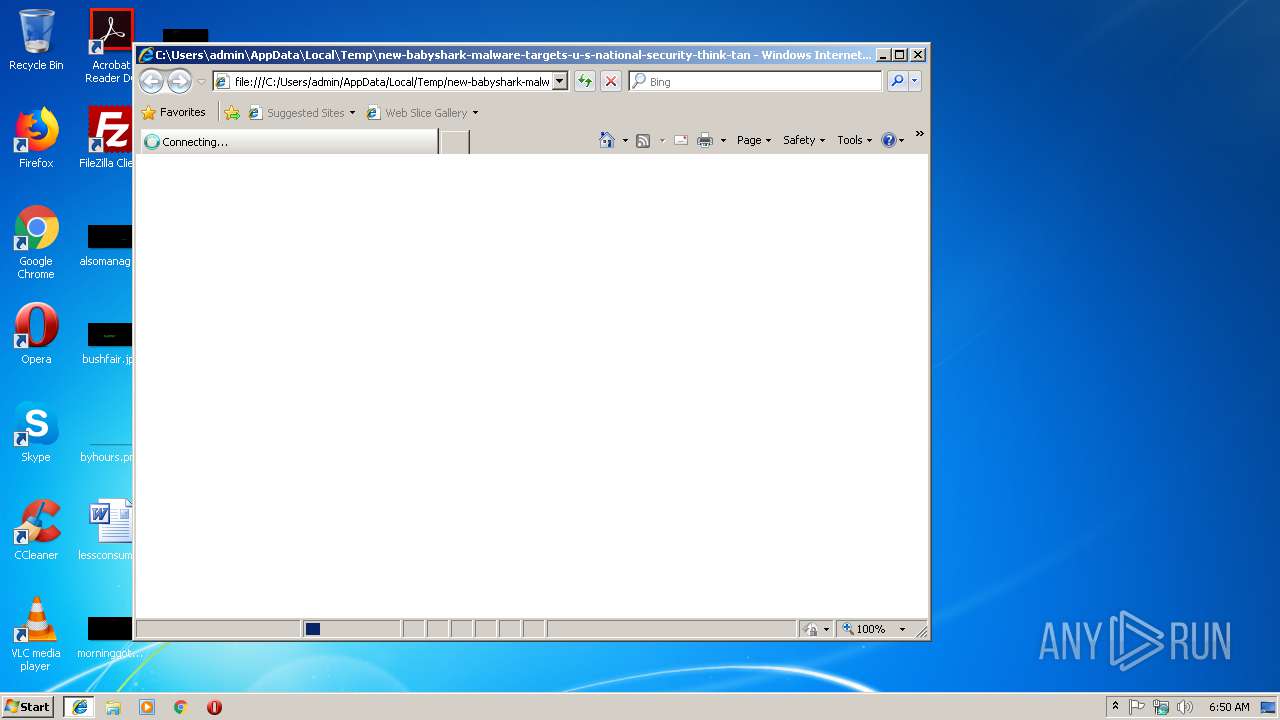The width and height of the screenshot is (1280, 720).
Task: Show hidden system tray icons
Action: (1115, 707)
